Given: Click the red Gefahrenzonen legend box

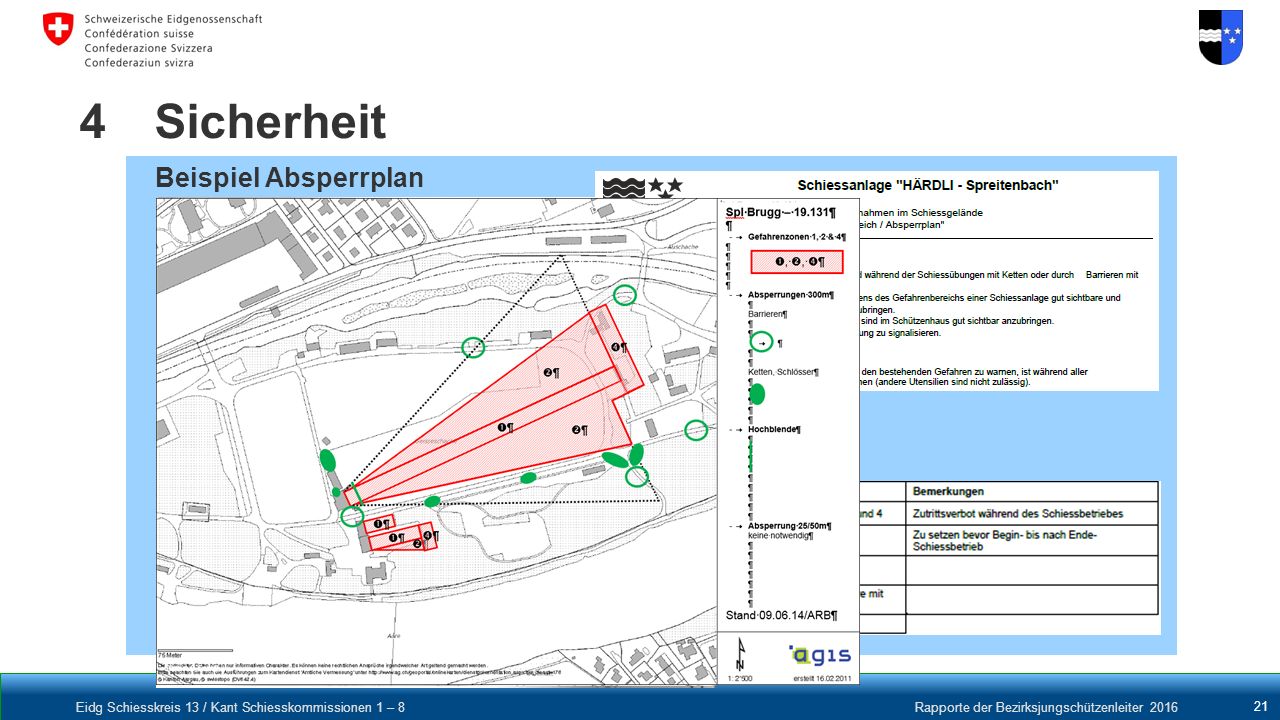Looking at the screenshot, I should (797, 262).
